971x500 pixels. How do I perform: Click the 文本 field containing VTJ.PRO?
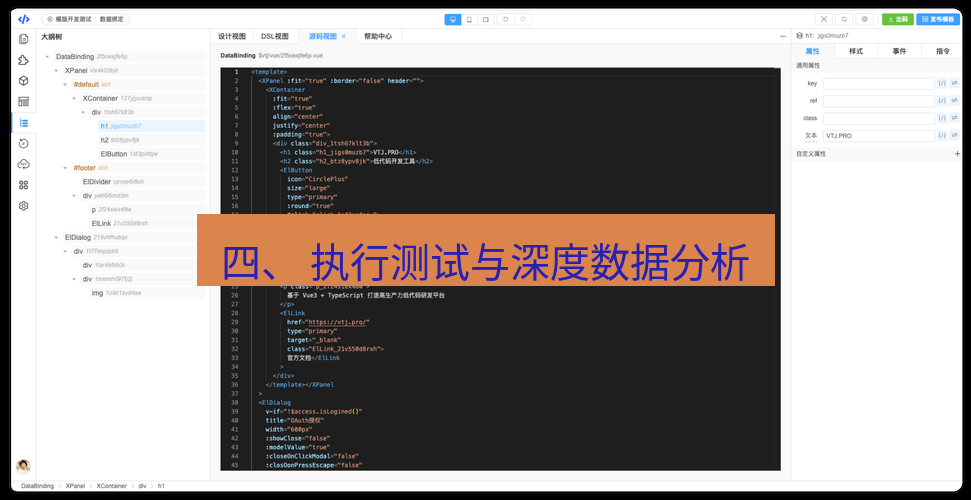pos(879,136)
